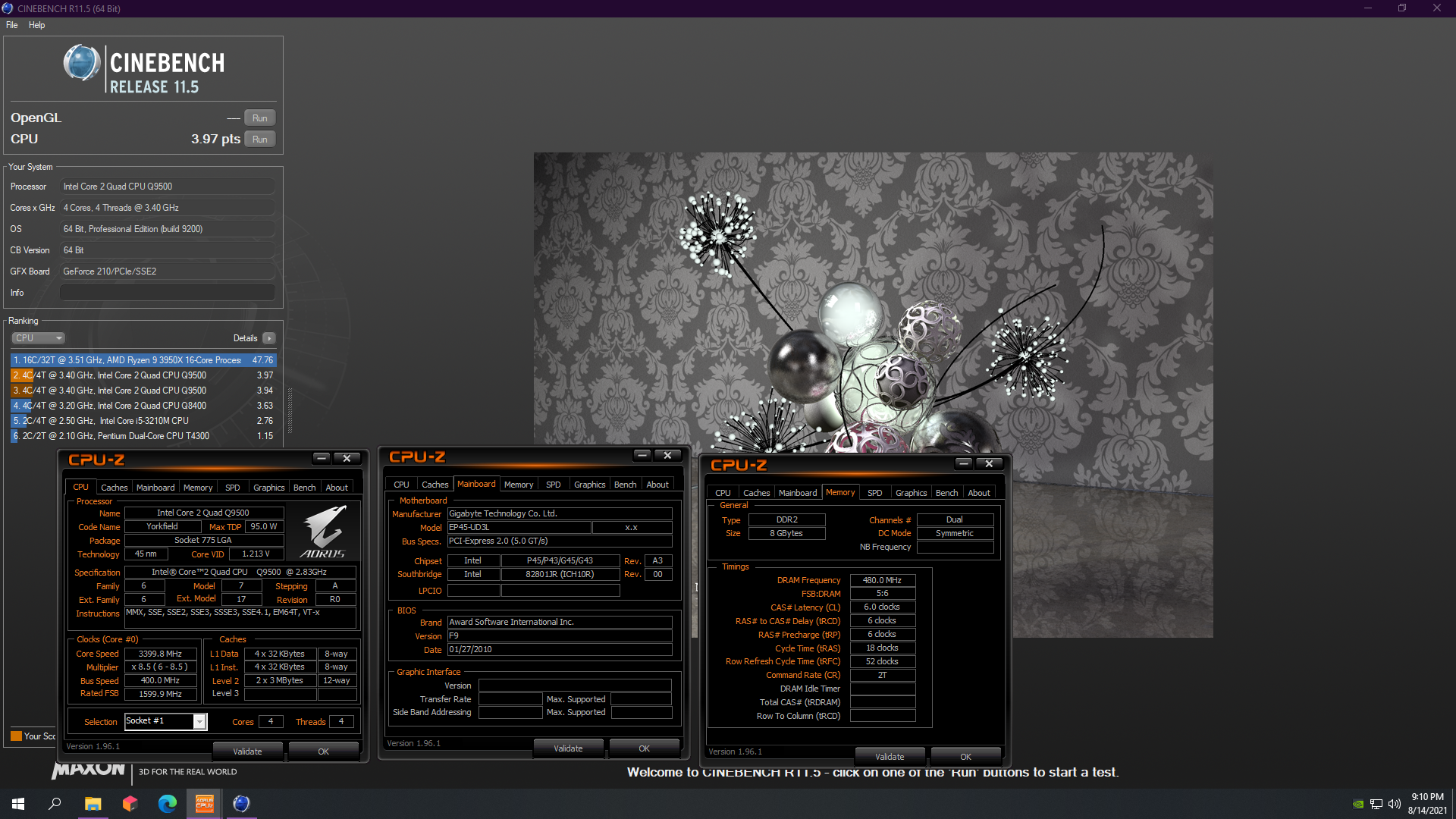Click OK in the left CPU-Z window
Image resolution: width=1456 pixels, height=819 pixels.
tap(324, 752)
